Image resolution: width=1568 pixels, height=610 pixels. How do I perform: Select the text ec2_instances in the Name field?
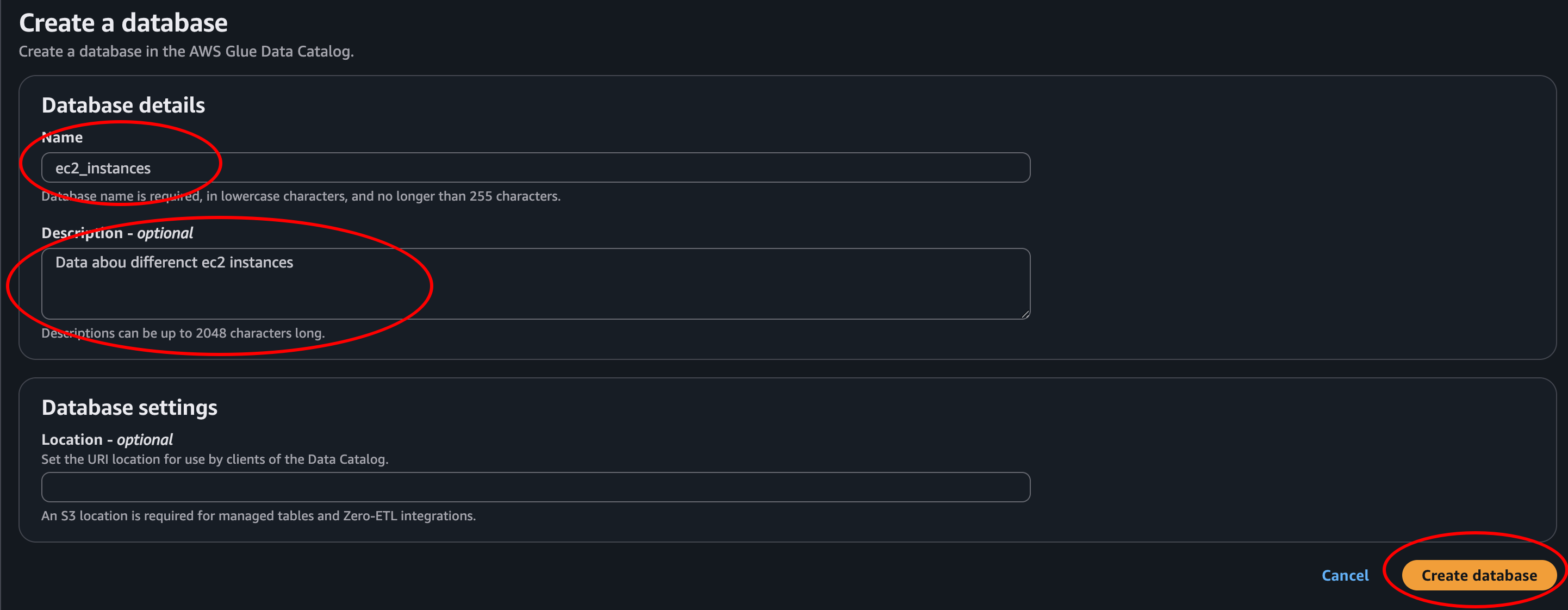(103, 168)
